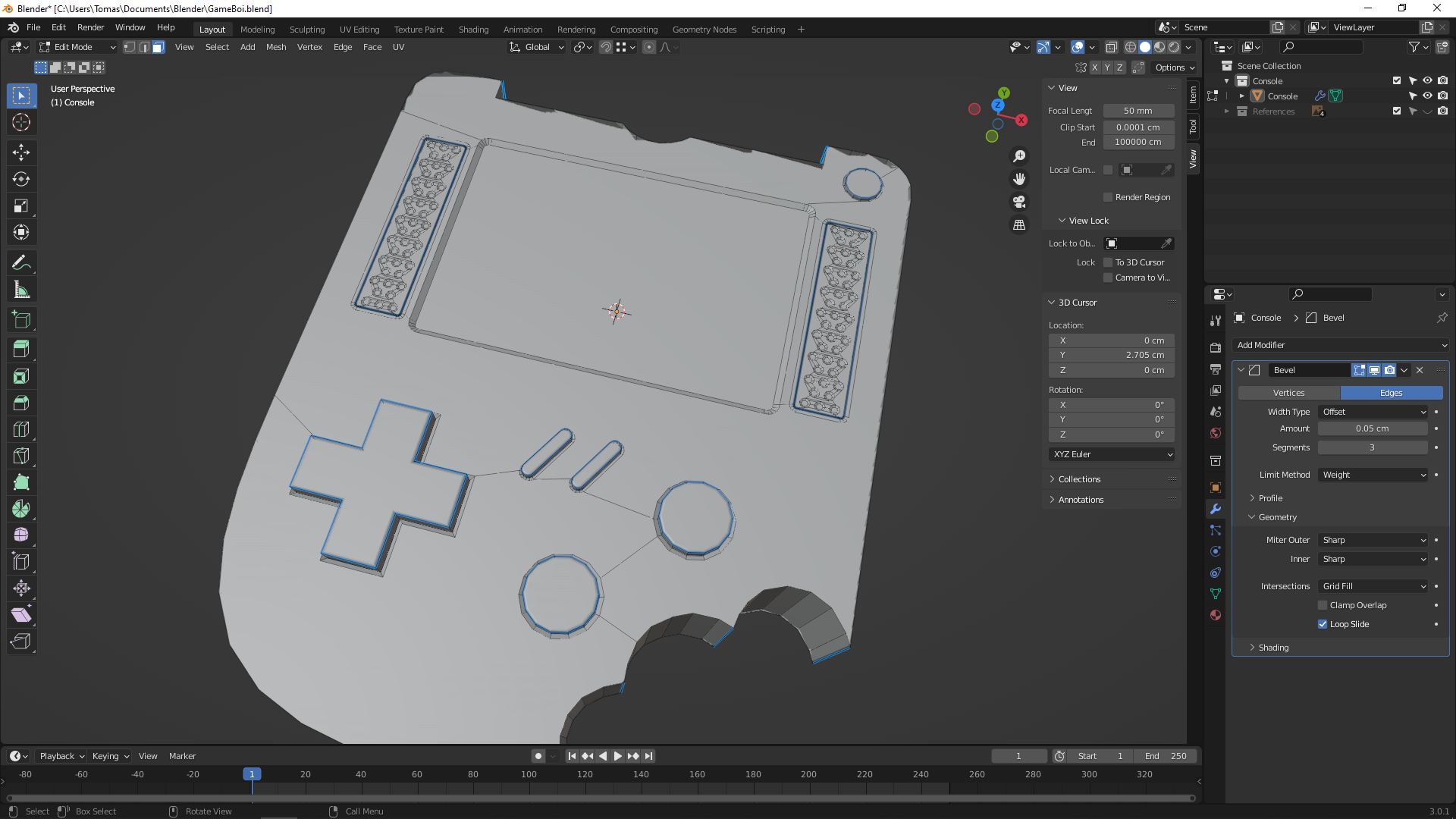Enable the Clamp Overlap checkbox

click(x=1323, y=605)
